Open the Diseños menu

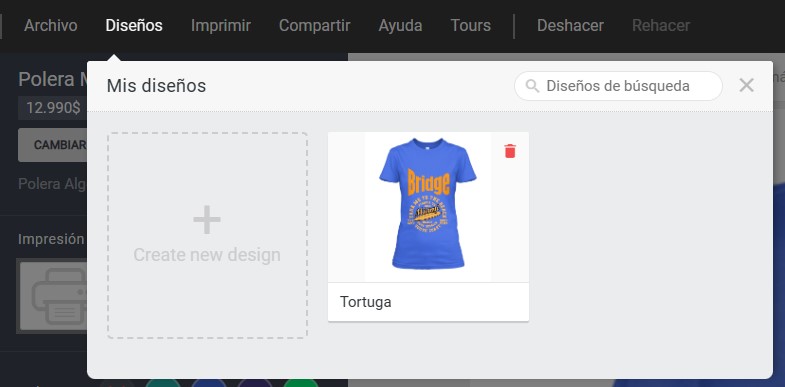coord(134,26)
